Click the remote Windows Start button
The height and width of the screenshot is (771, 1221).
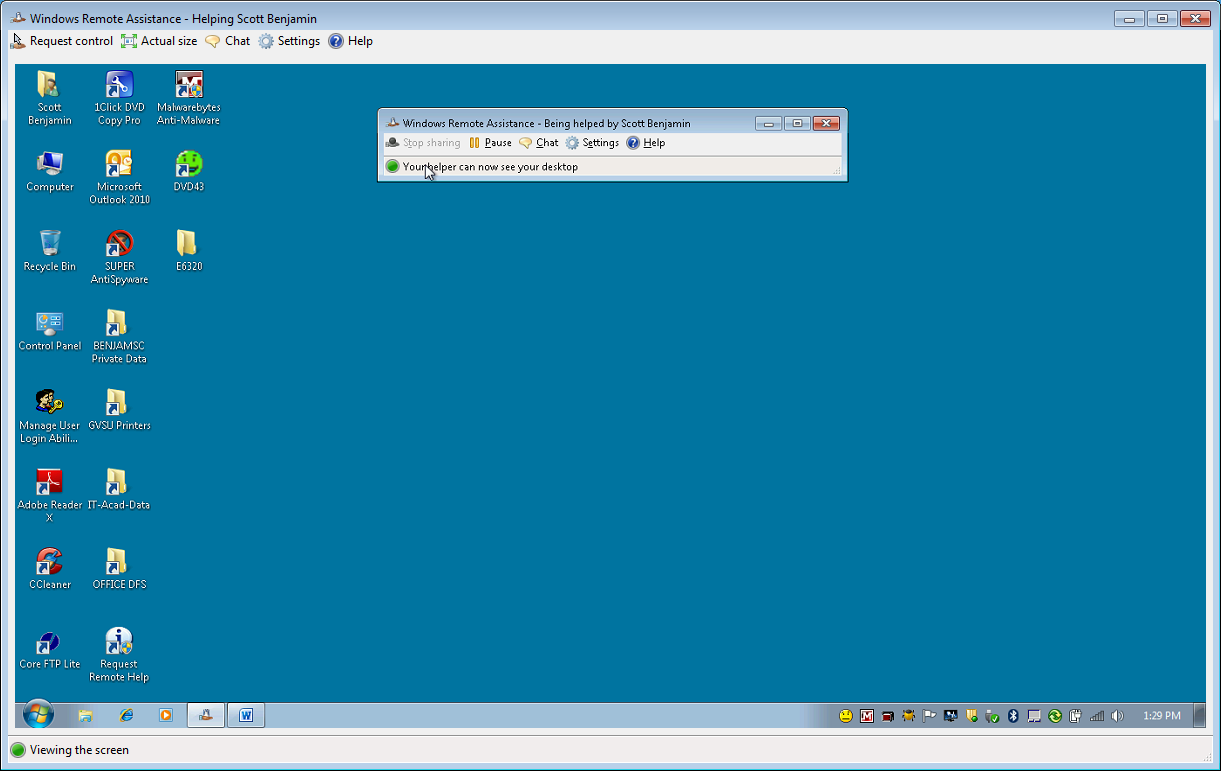pos(38,715)
